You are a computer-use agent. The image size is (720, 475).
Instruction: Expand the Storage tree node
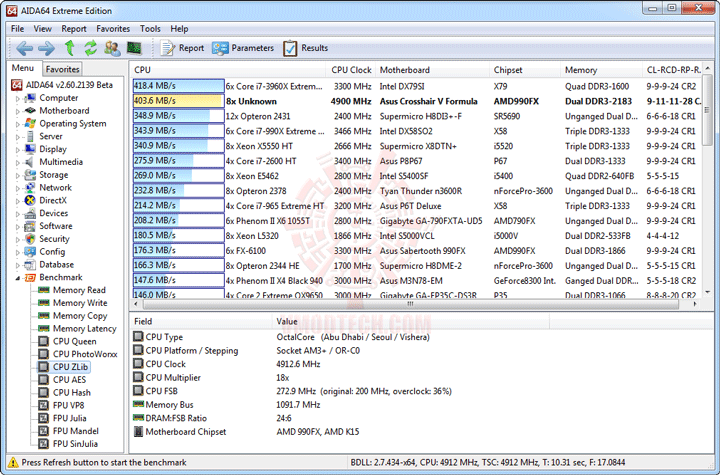point(17,175)
